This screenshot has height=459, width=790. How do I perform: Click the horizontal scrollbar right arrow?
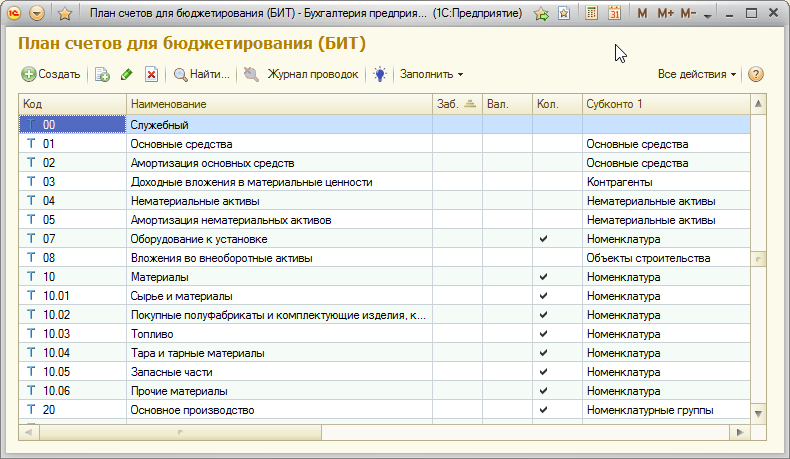tap(740, 432)
